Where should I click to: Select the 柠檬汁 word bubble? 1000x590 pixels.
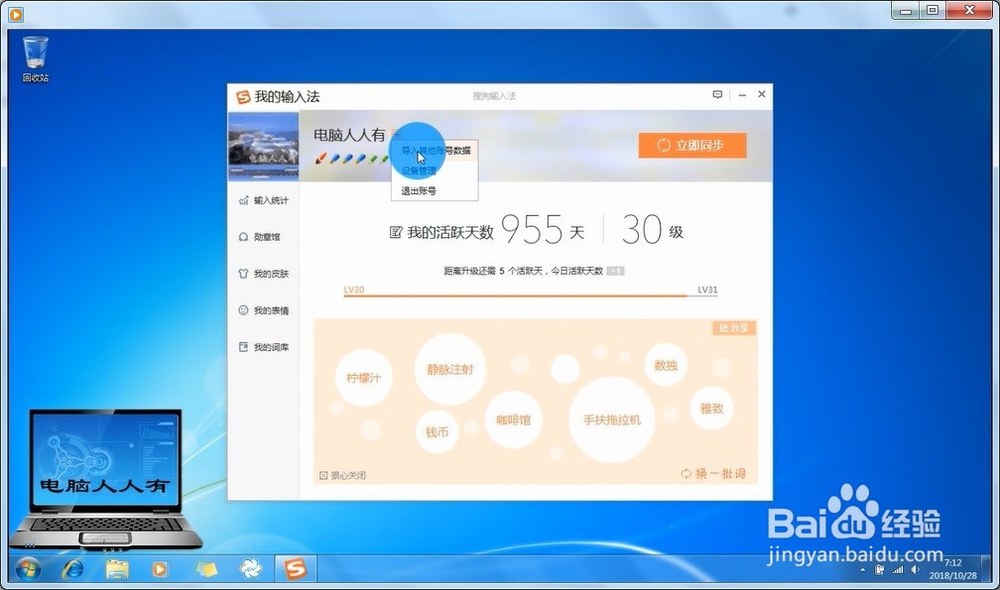(364, 378)
